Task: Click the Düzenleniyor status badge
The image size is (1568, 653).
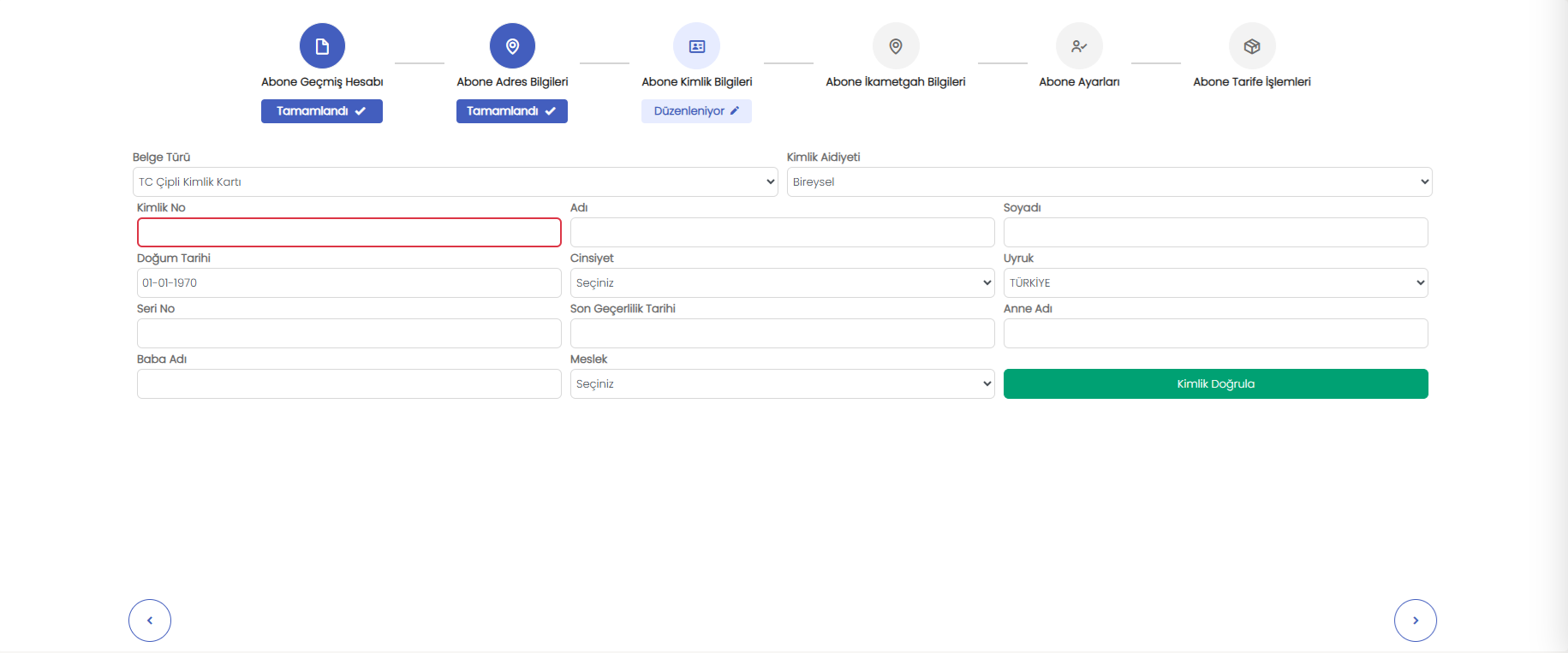Action: pyautogui.click(x=696, y=111)
